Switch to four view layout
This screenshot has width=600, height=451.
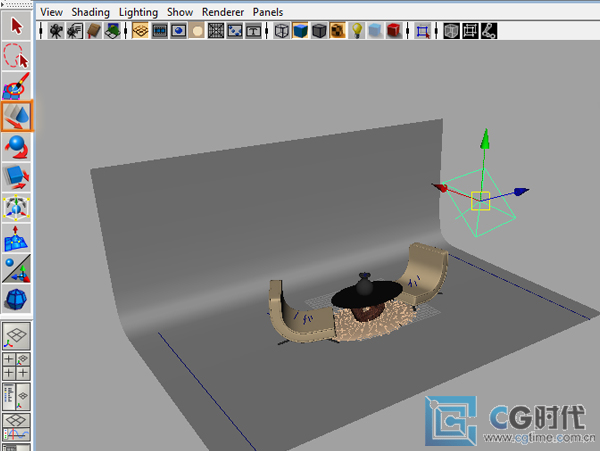click(x=16, y=366)
